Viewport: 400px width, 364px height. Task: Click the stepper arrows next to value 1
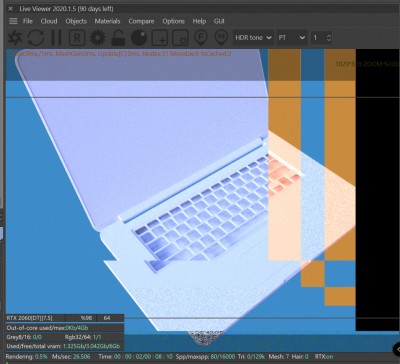pyautogui.click(x=329, y=38)
